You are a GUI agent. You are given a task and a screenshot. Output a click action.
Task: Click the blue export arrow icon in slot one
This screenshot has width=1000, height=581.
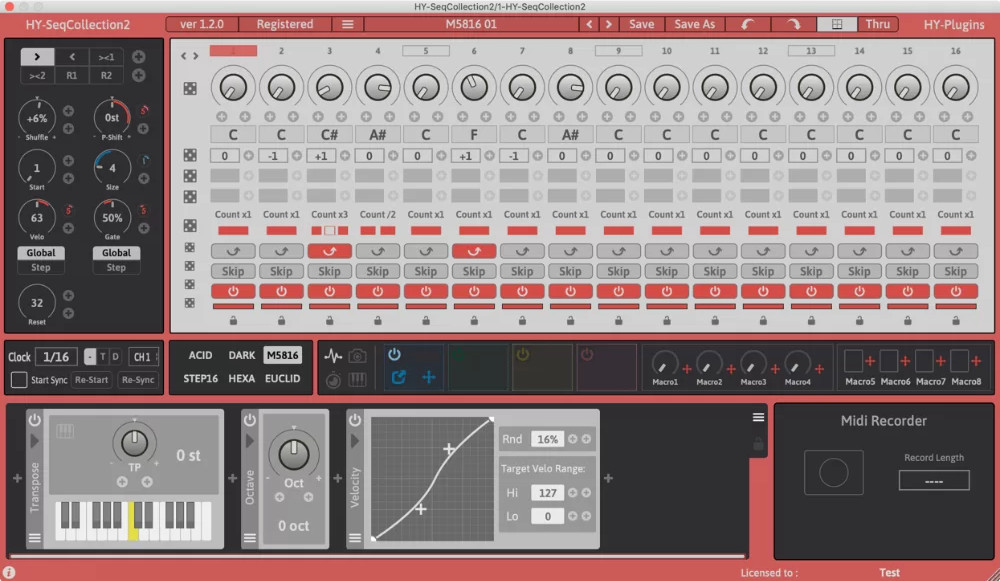(399, 378)
